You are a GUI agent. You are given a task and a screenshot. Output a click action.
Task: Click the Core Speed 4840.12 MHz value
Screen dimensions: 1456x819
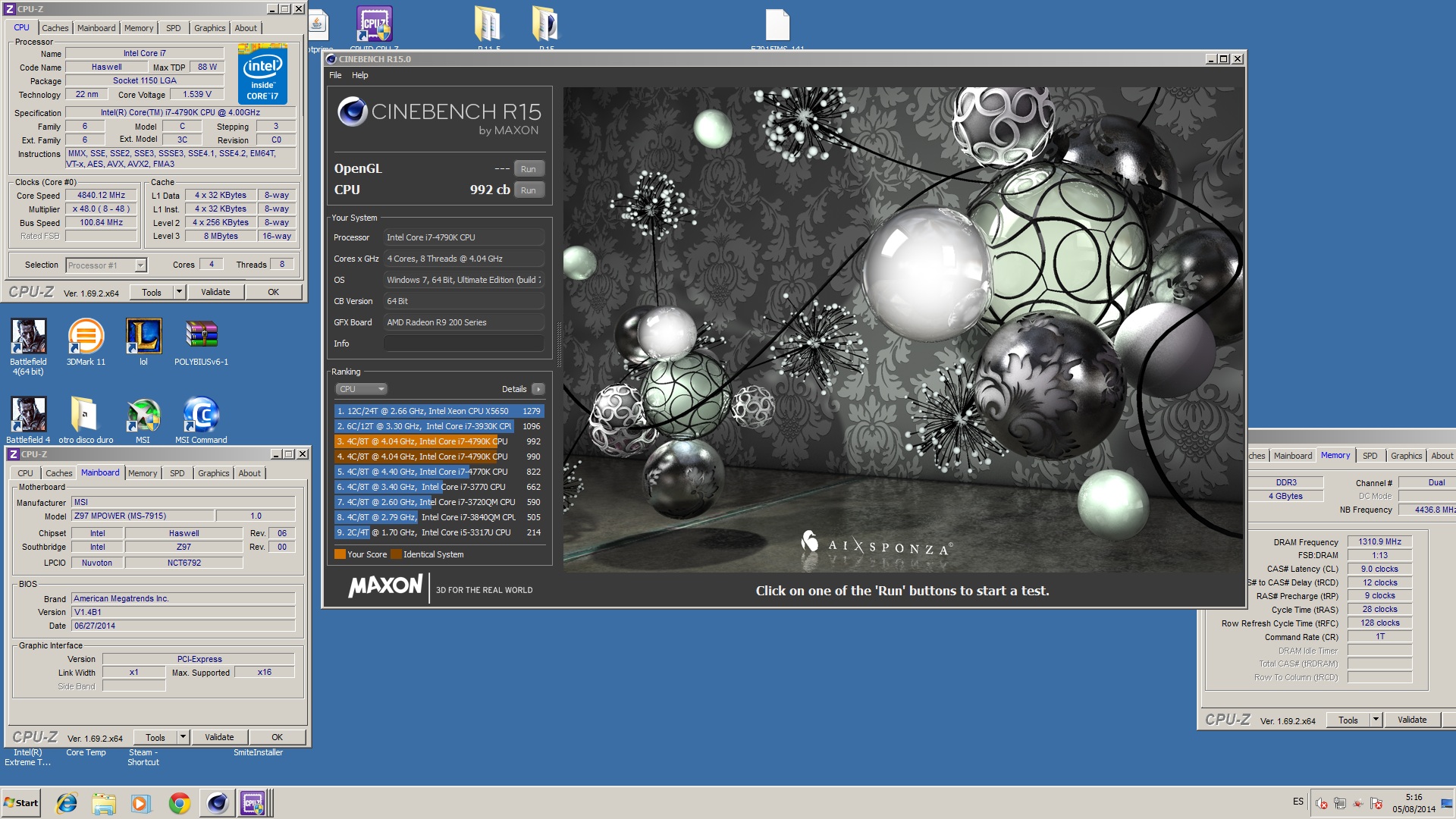point(101,195)
